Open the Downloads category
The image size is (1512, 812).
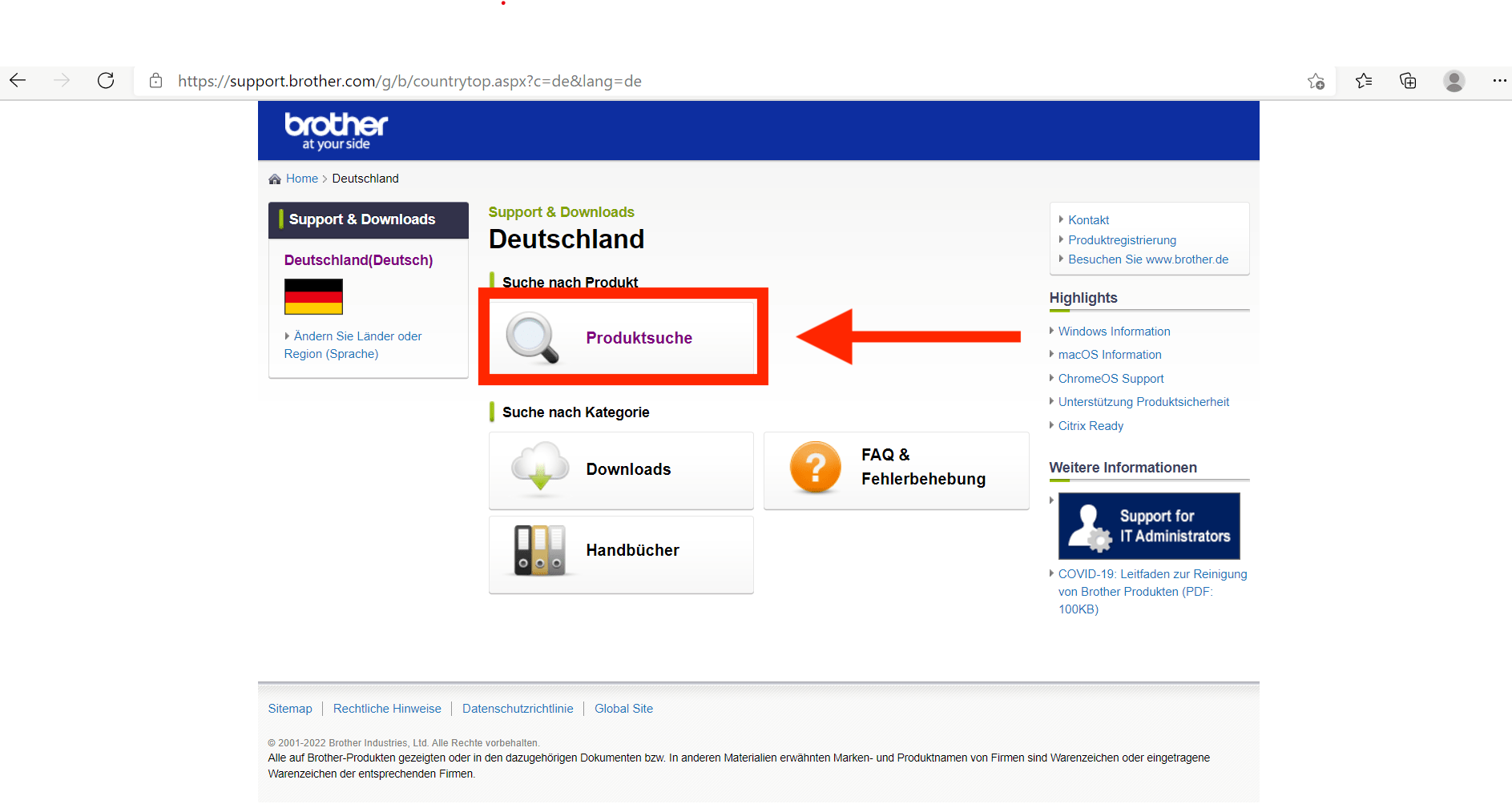point(621,470)
